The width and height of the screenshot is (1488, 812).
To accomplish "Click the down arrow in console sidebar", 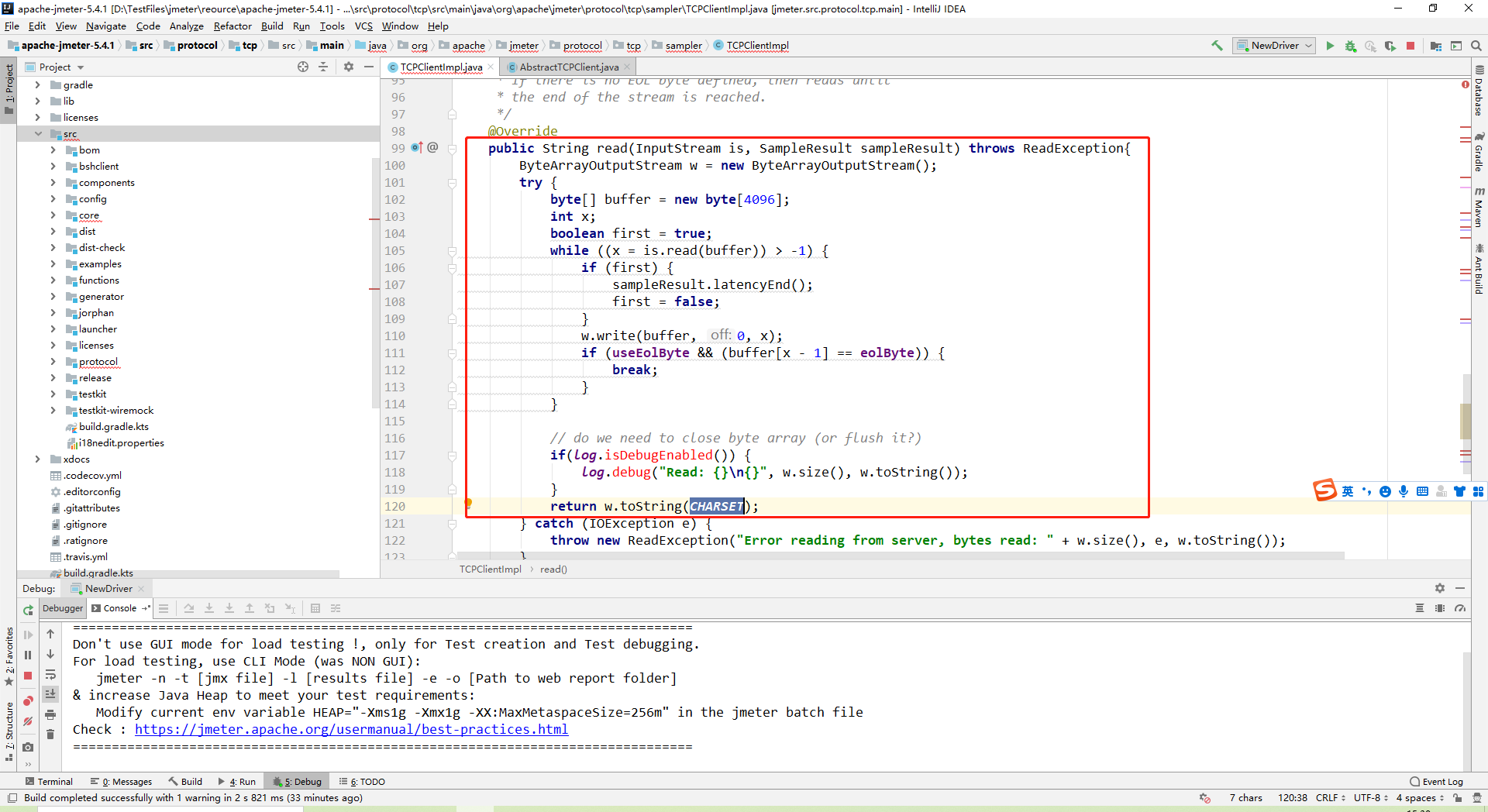I will click(50, 654).
